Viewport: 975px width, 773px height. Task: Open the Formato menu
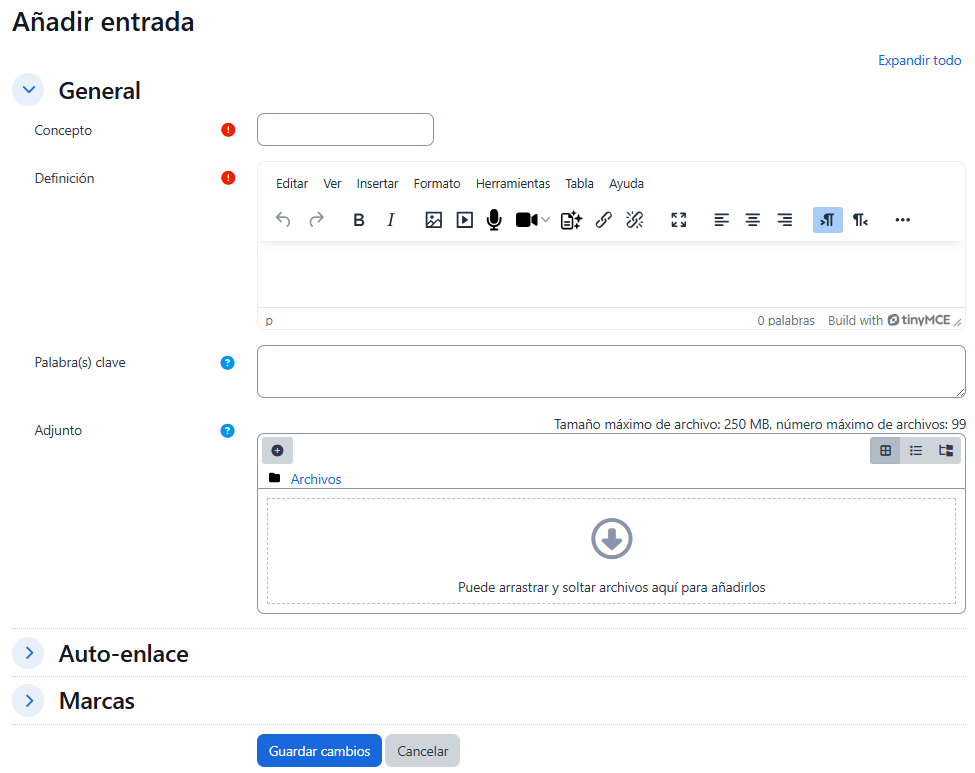coord(437,184)
